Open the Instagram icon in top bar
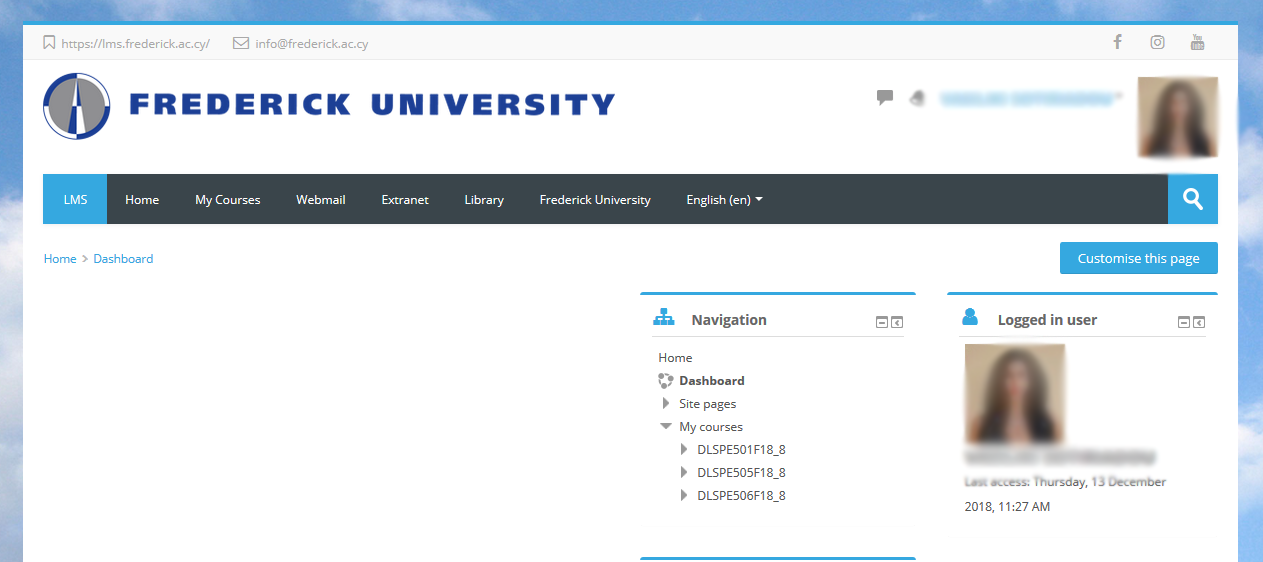The image size is (1263, 562). tap(1157, 42)
